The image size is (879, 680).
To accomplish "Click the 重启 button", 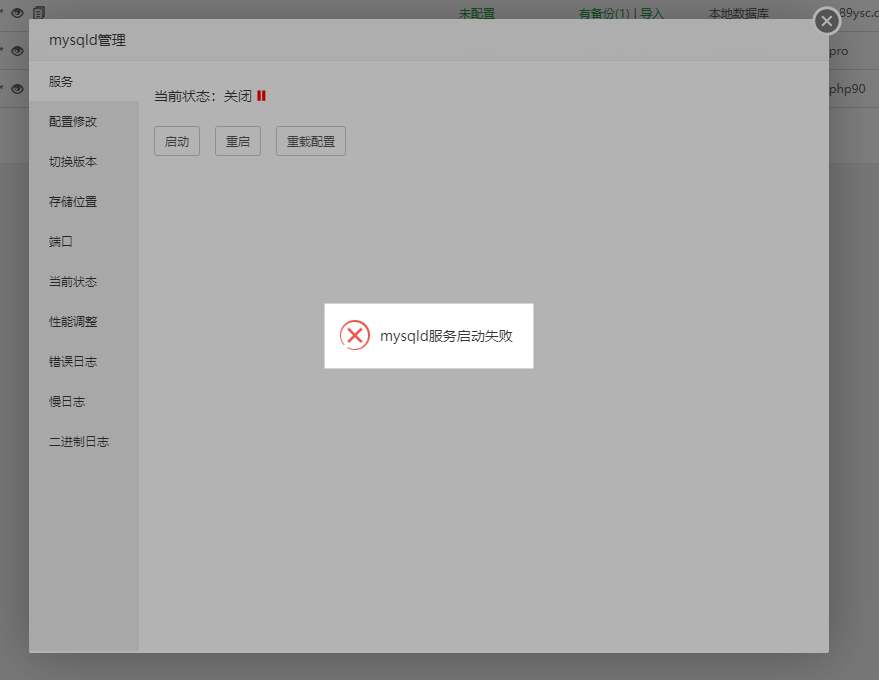I will coord(238,141).
